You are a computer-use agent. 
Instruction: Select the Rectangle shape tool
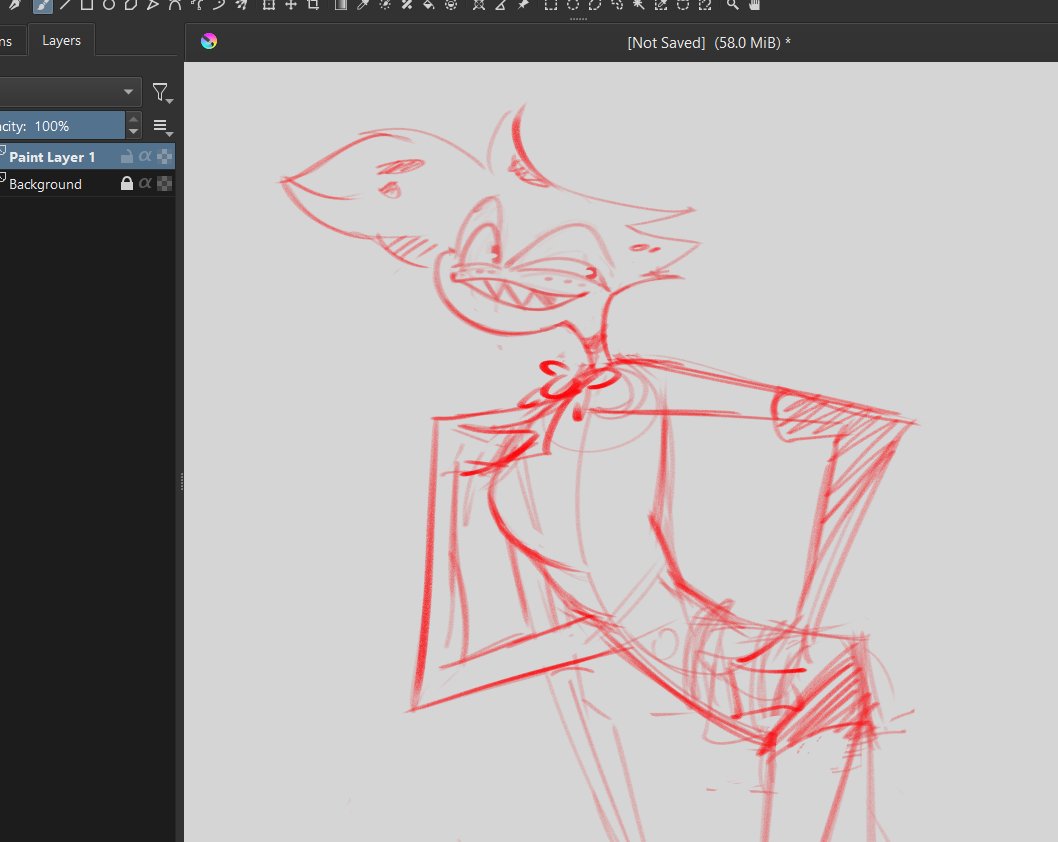(x=86, y=5)
